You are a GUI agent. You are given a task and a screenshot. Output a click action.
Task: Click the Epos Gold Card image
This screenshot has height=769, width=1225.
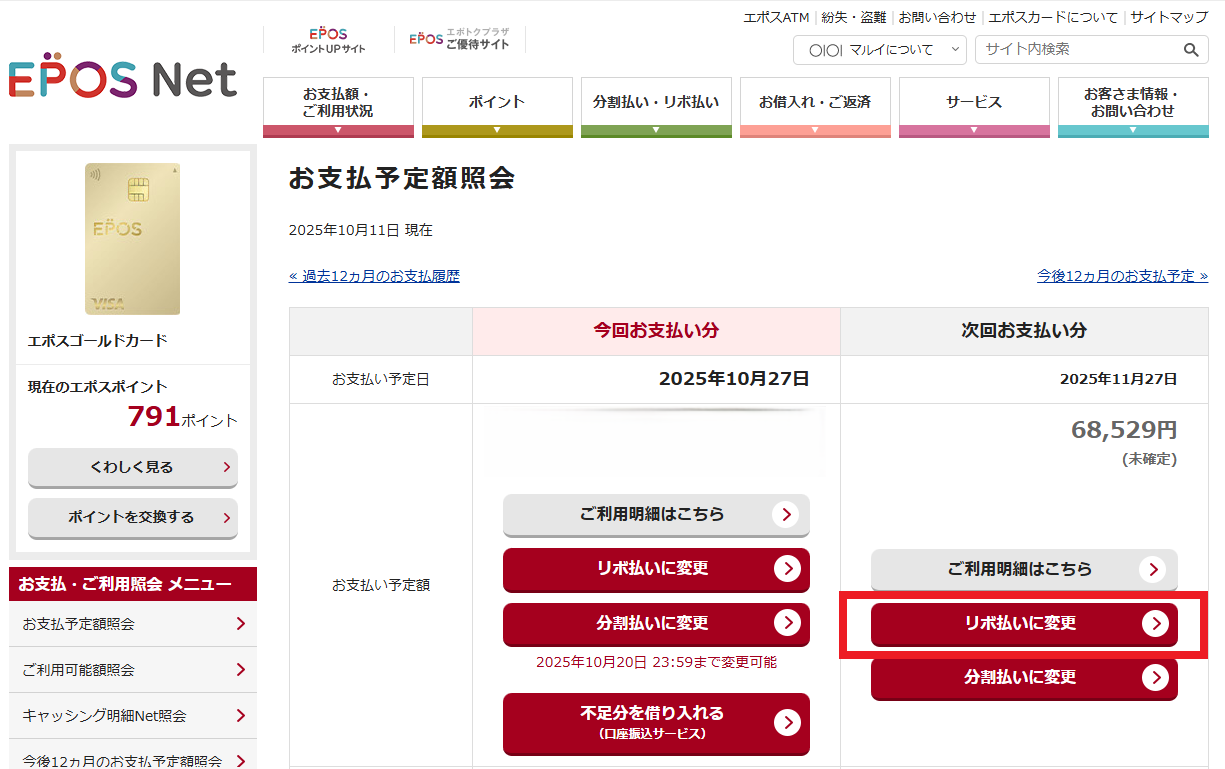(x=132, y=239)
